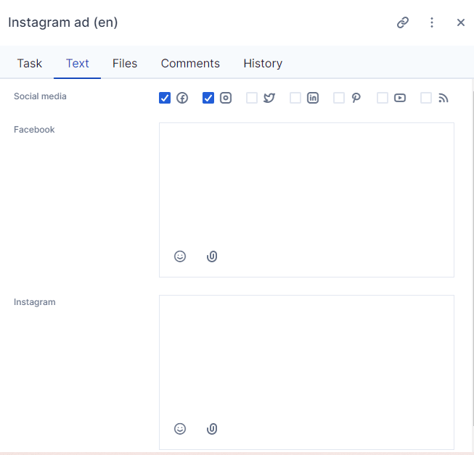
Task: Enable the YouTube social media checkbox
Action: point(382,98)
